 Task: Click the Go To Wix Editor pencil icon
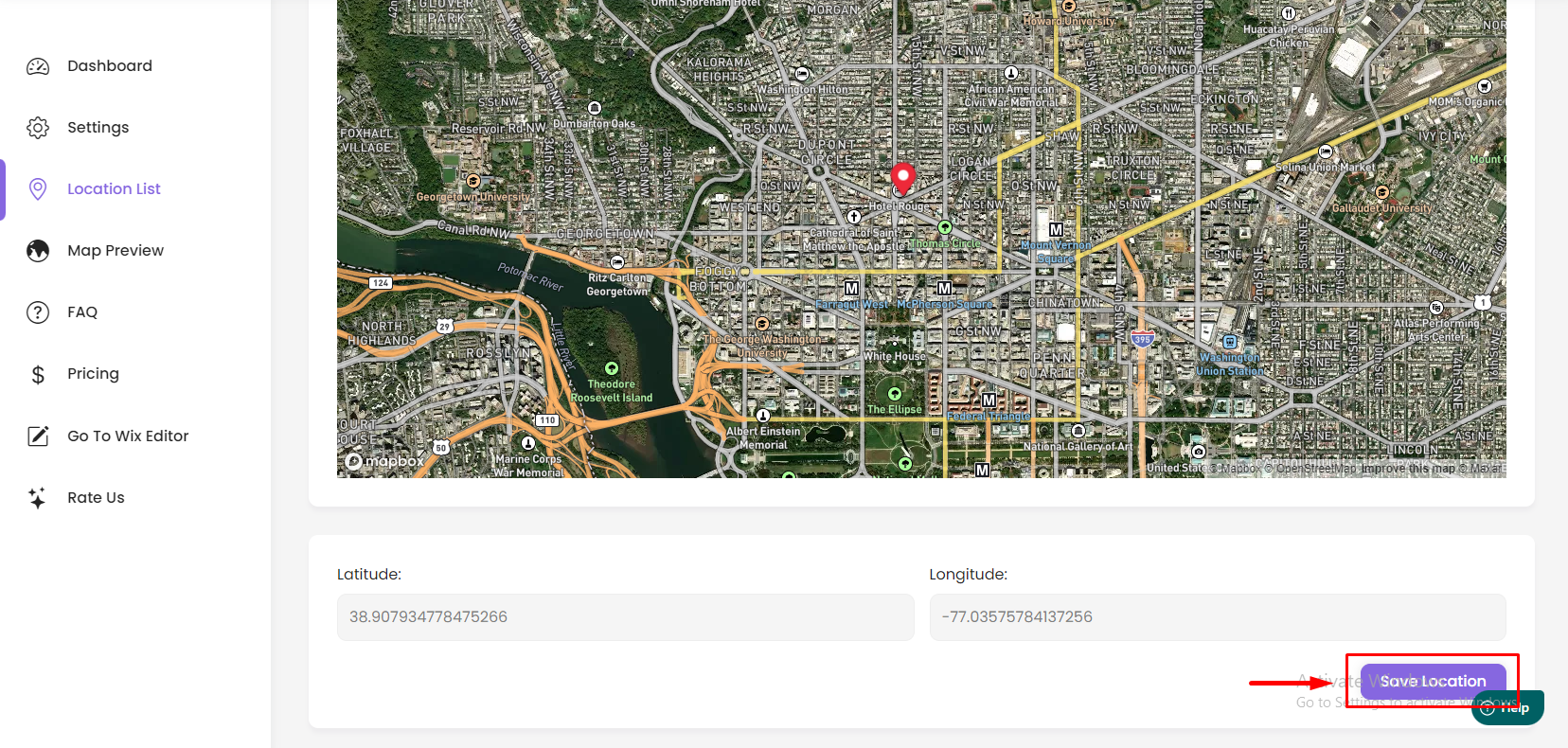[x=38, y=436]
